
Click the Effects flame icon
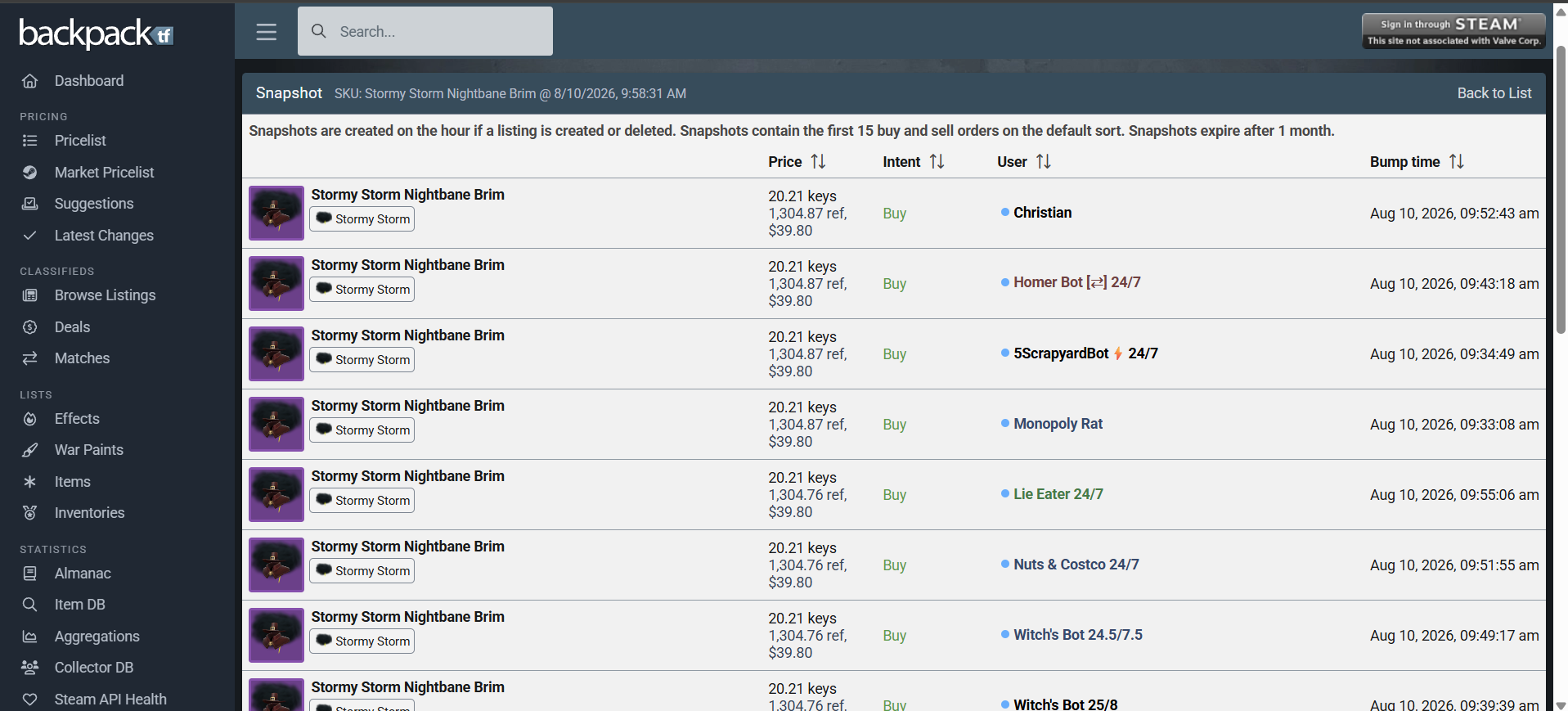pos(30,419)
